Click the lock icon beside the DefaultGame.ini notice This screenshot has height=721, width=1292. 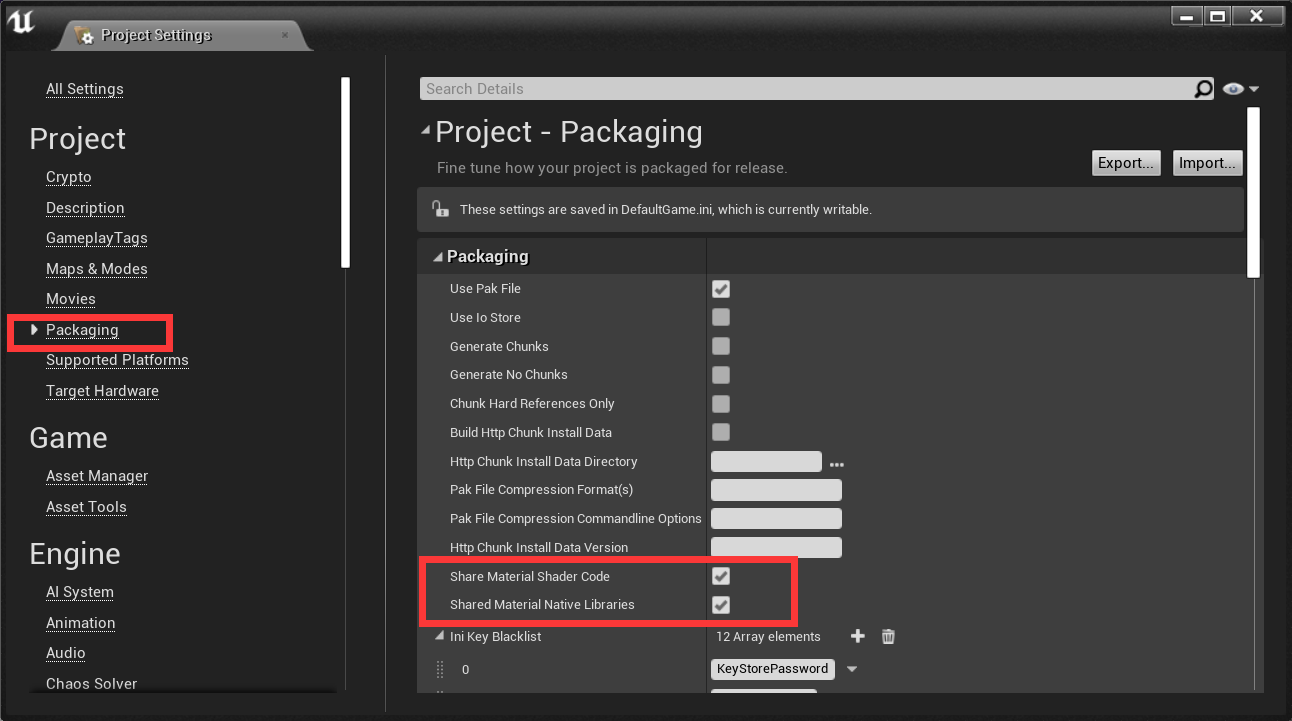(440, 209)
